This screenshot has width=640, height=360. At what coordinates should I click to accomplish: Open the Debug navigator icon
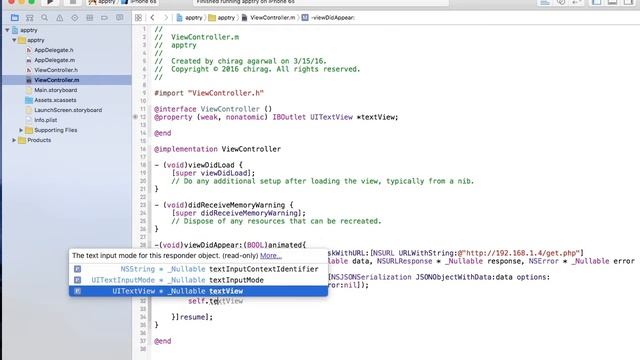(x=89, y=18)
